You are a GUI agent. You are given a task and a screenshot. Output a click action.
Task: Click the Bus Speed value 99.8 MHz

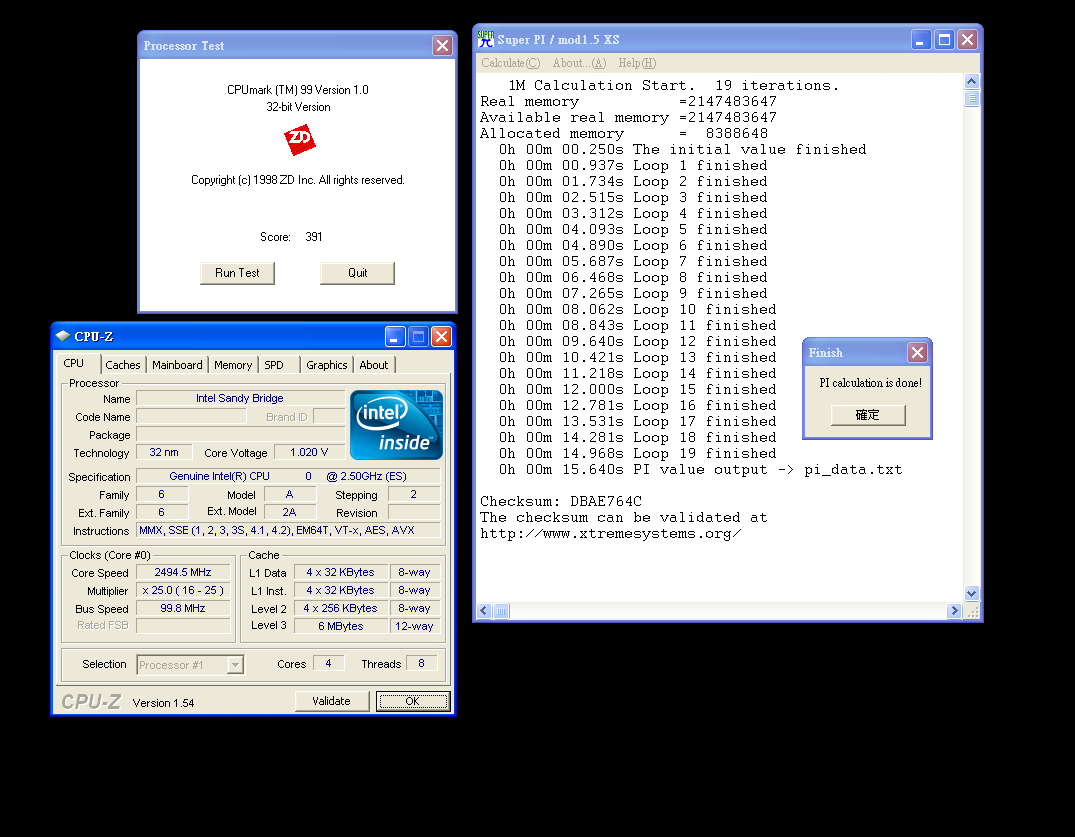183,608
